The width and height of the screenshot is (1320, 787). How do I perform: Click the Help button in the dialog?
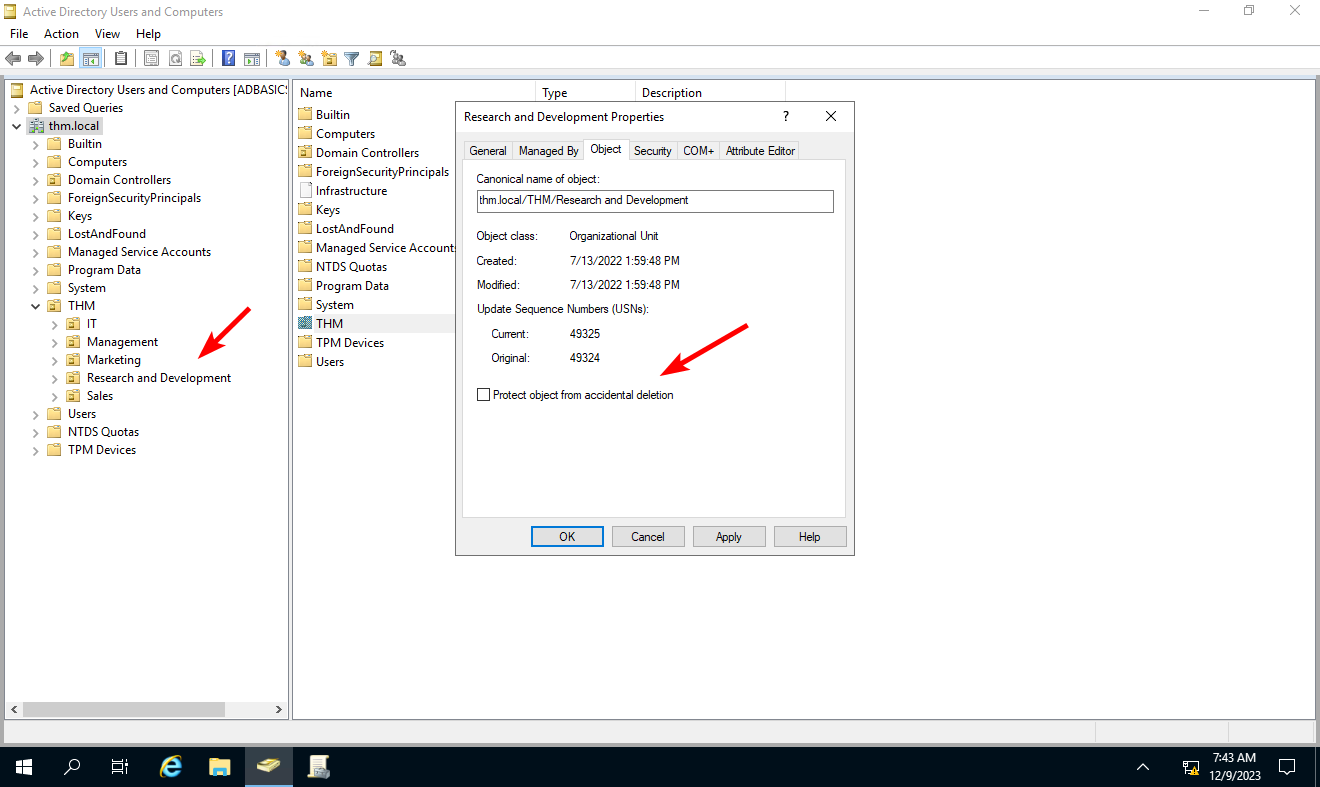coord(810,537)
